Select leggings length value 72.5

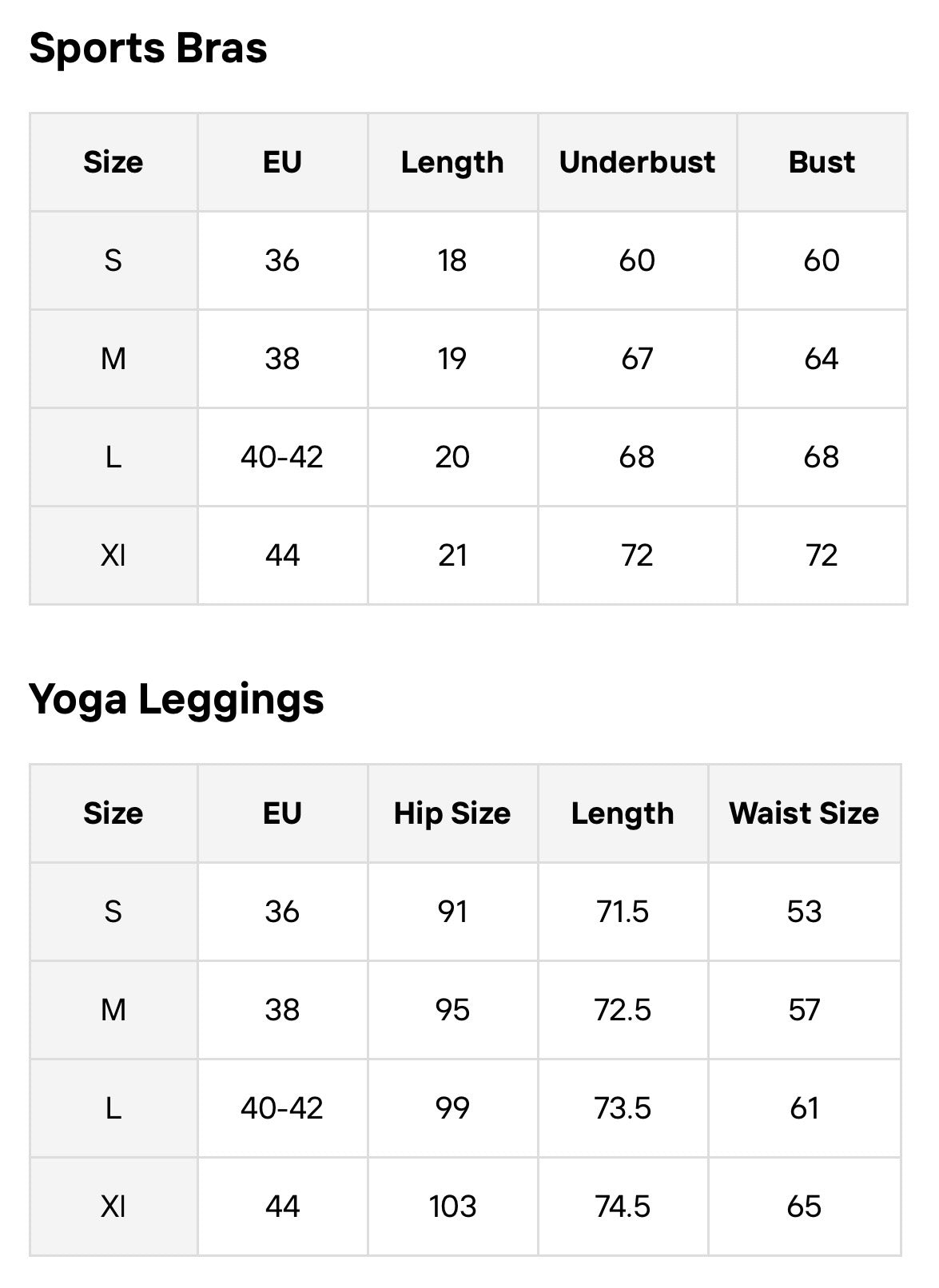tap(623, 1010)
